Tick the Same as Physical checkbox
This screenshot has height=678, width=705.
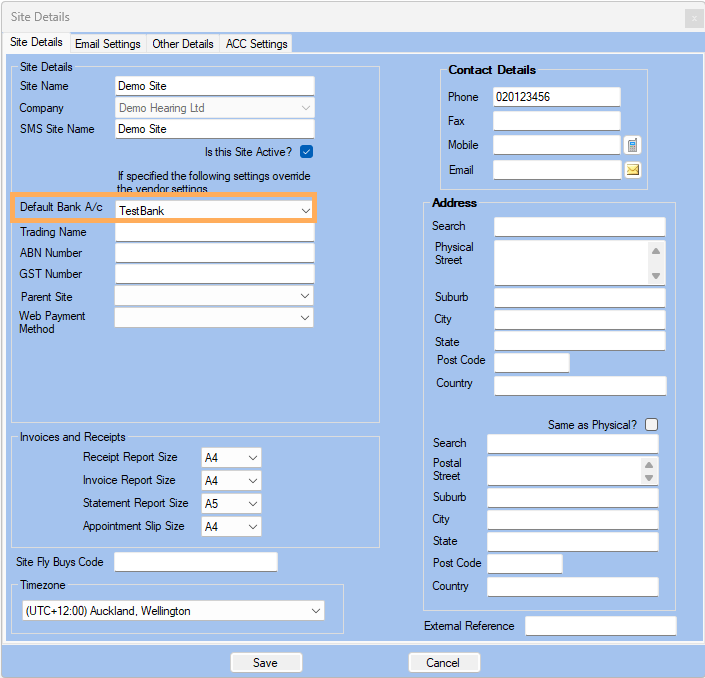coord(652,425)
